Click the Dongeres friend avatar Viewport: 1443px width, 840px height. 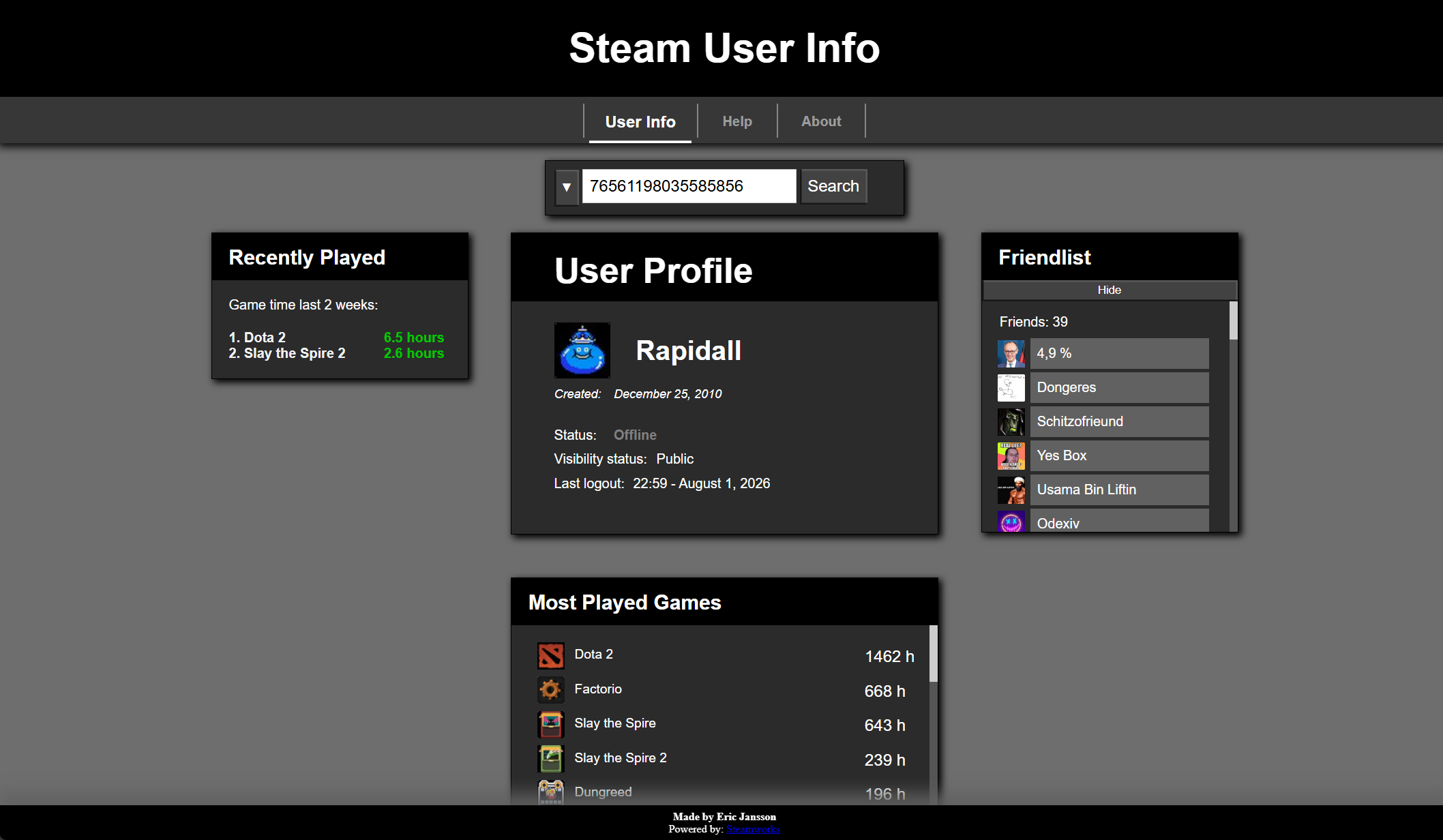pyautogui.click(x=1011, y=388)
